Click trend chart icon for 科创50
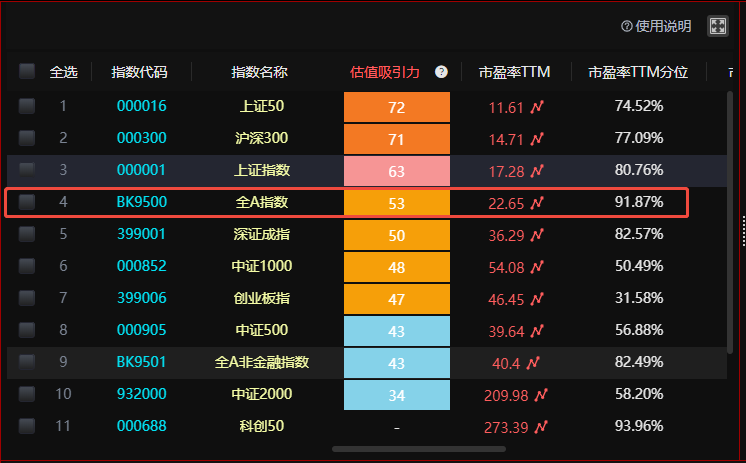 click(541, 427)
